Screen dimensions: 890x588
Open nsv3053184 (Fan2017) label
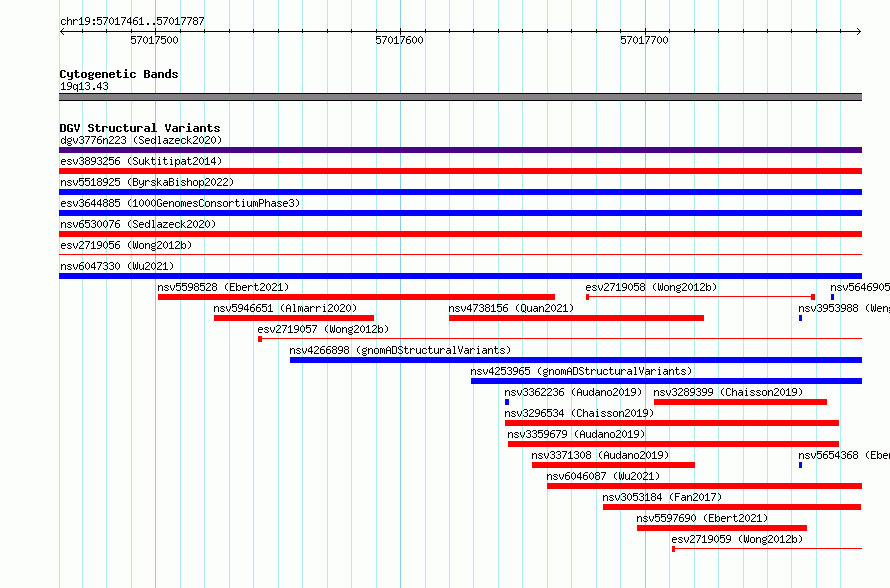(x=662, y=497)
